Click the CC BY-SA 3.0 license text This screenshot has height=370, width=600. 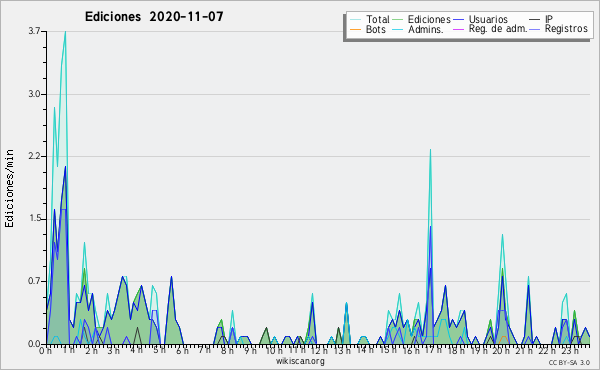pos(569,362)
